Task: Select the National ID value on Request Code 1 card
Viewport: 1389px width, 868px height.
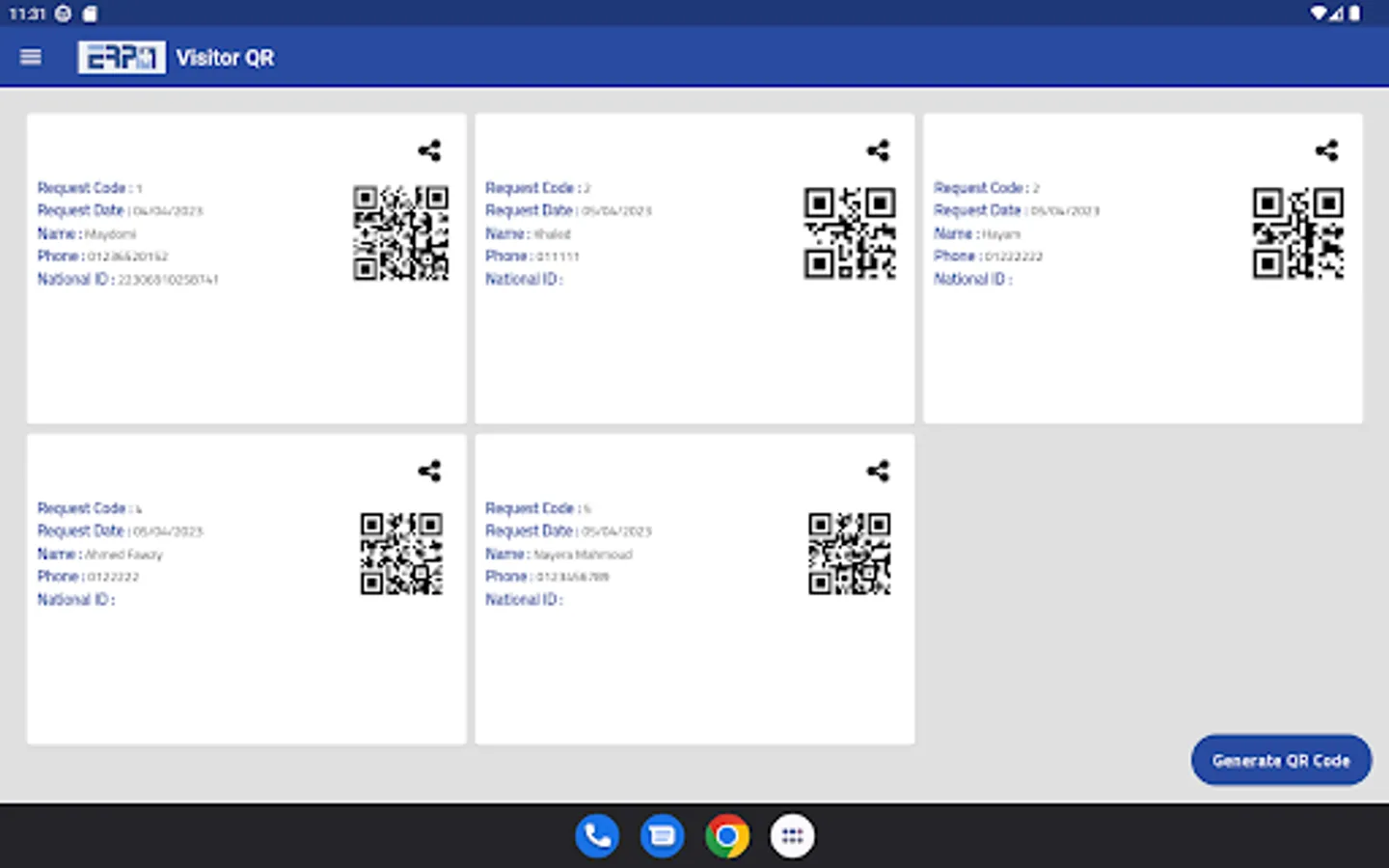Action: 168,280
